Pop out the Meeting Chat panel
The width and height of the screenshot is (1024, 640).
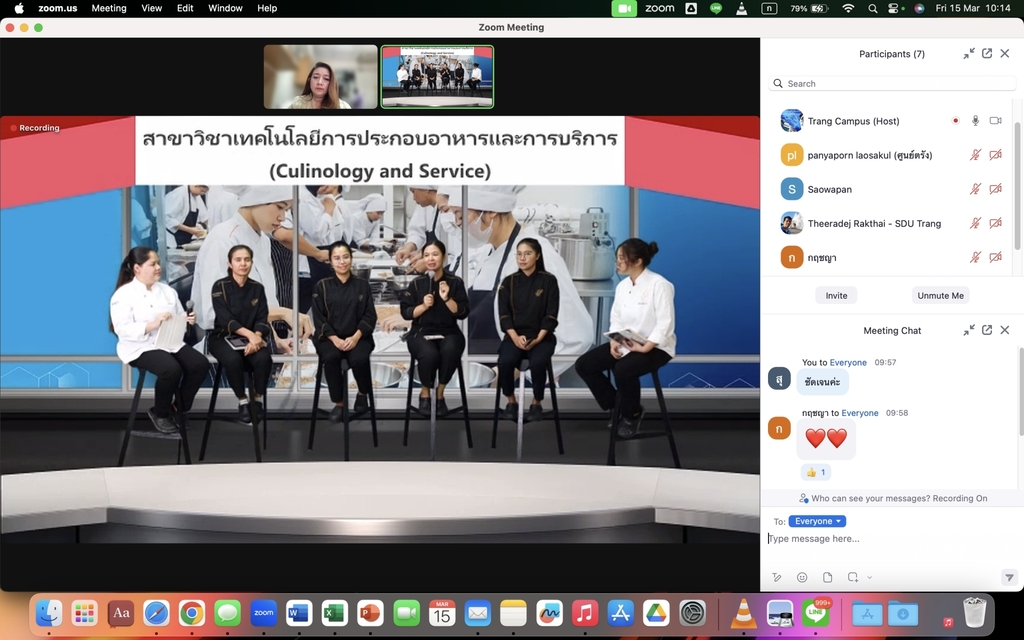[x=987, y=330]
